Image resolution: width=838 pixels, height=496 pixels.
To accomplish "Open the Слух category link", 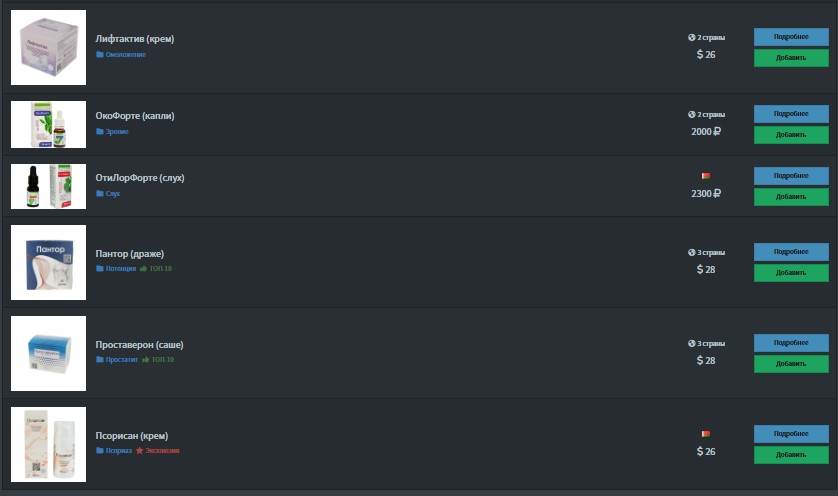I will pyautogui.click(x=113, y=193).
